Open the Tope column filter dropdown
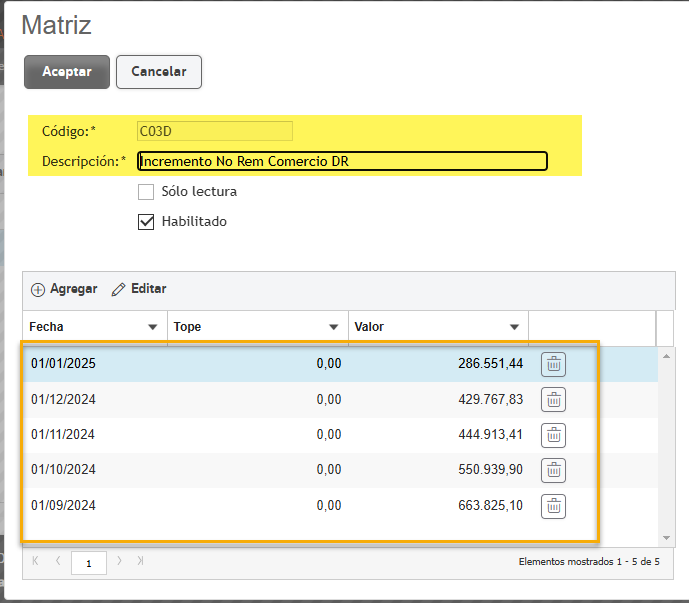This screenshot has height=603, width=689. (x=334, y=327)
